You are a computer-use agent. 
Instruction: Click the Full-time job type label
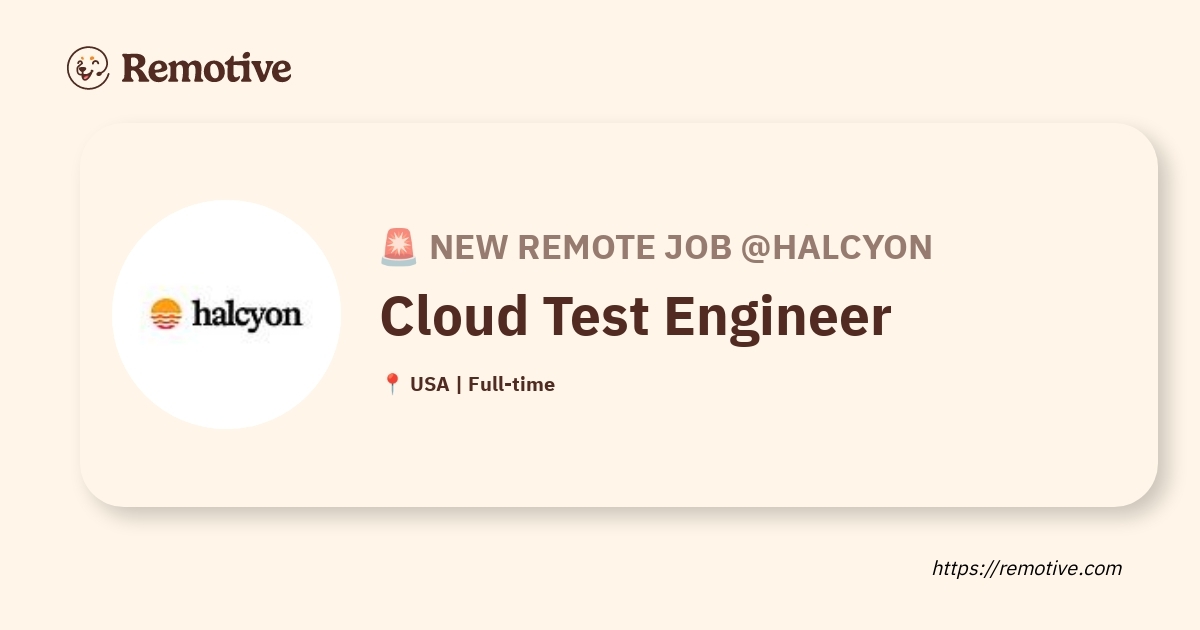[512, 384]
